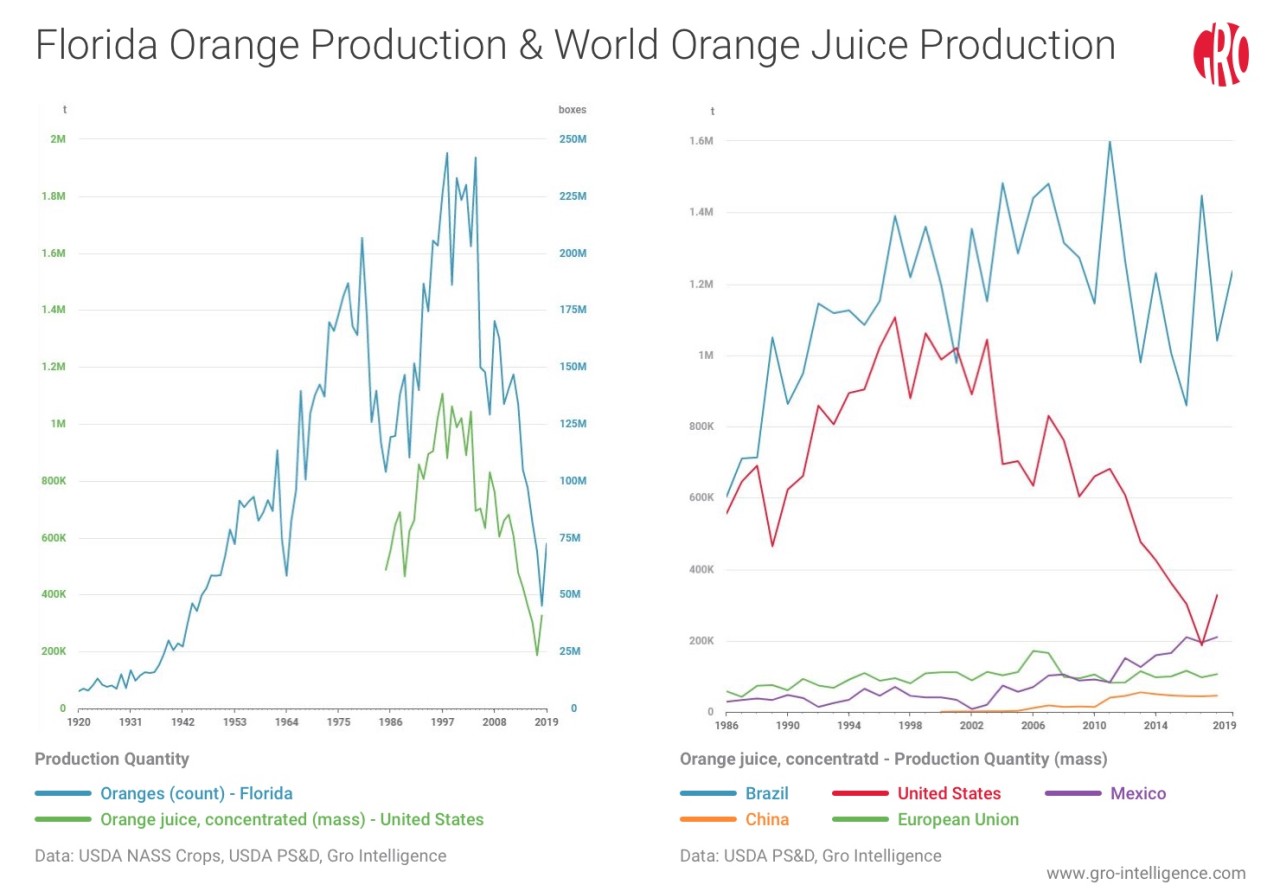Click the '1920' x-axis year label
The height and width of the screenshot is (891, 1280).
coord(78,721)
